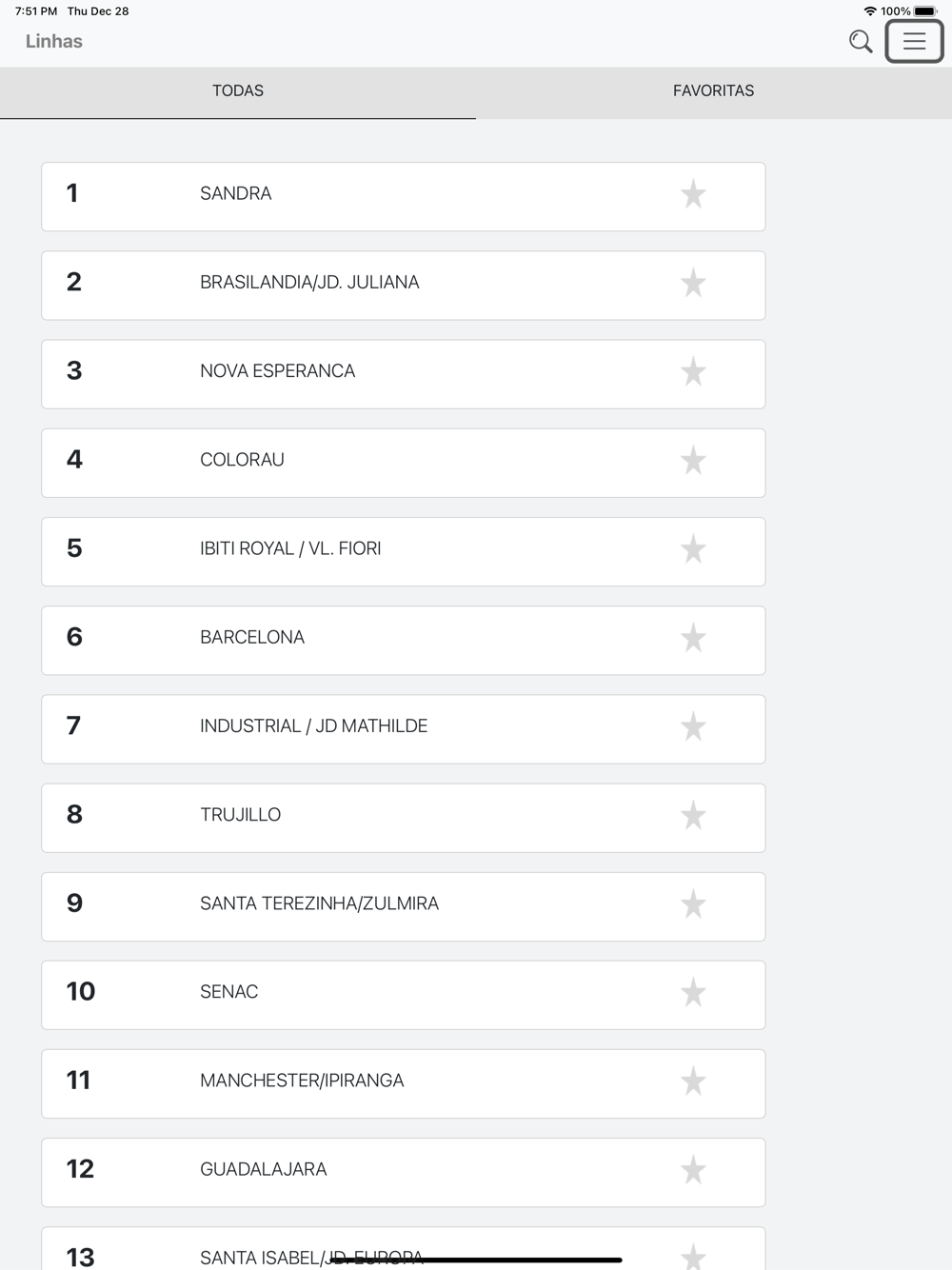This screenshot has width=952, height=1270.
Task: Favorite line 1 SANDRA with star
Action: pos(693,194)
